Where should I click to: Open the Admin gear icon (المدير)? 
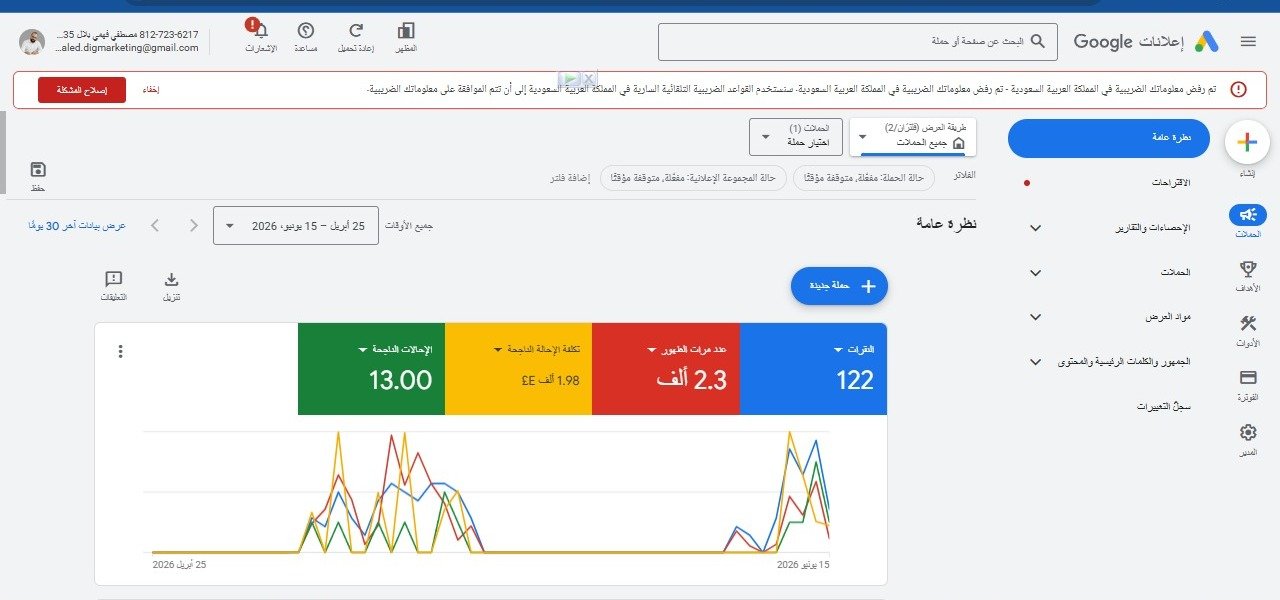1247,432
